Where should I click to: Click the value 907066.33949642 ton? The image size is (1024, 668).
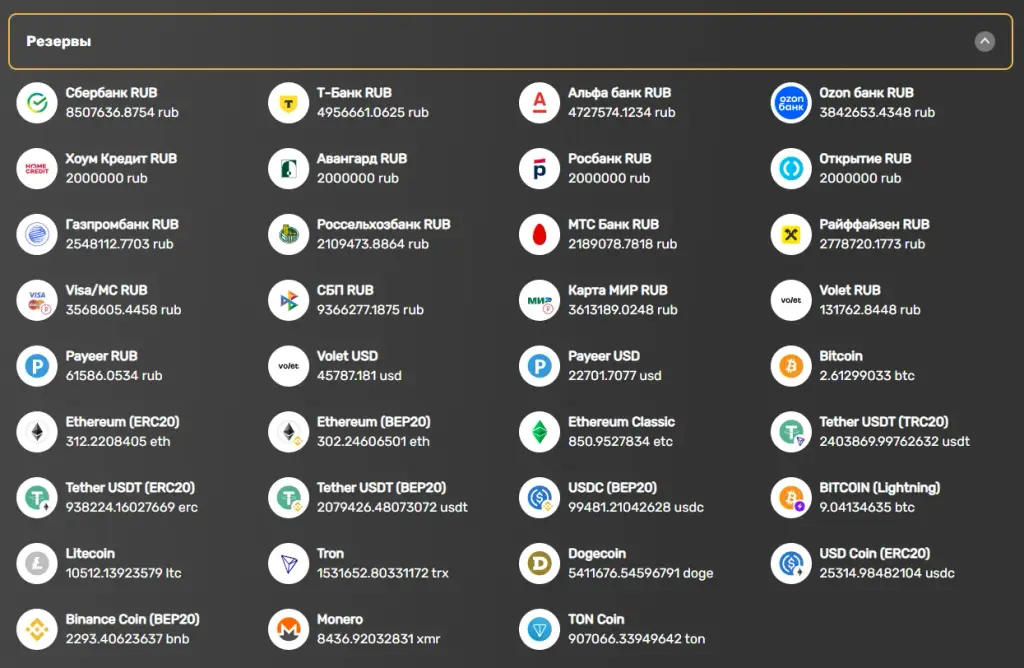pos(637,639)
